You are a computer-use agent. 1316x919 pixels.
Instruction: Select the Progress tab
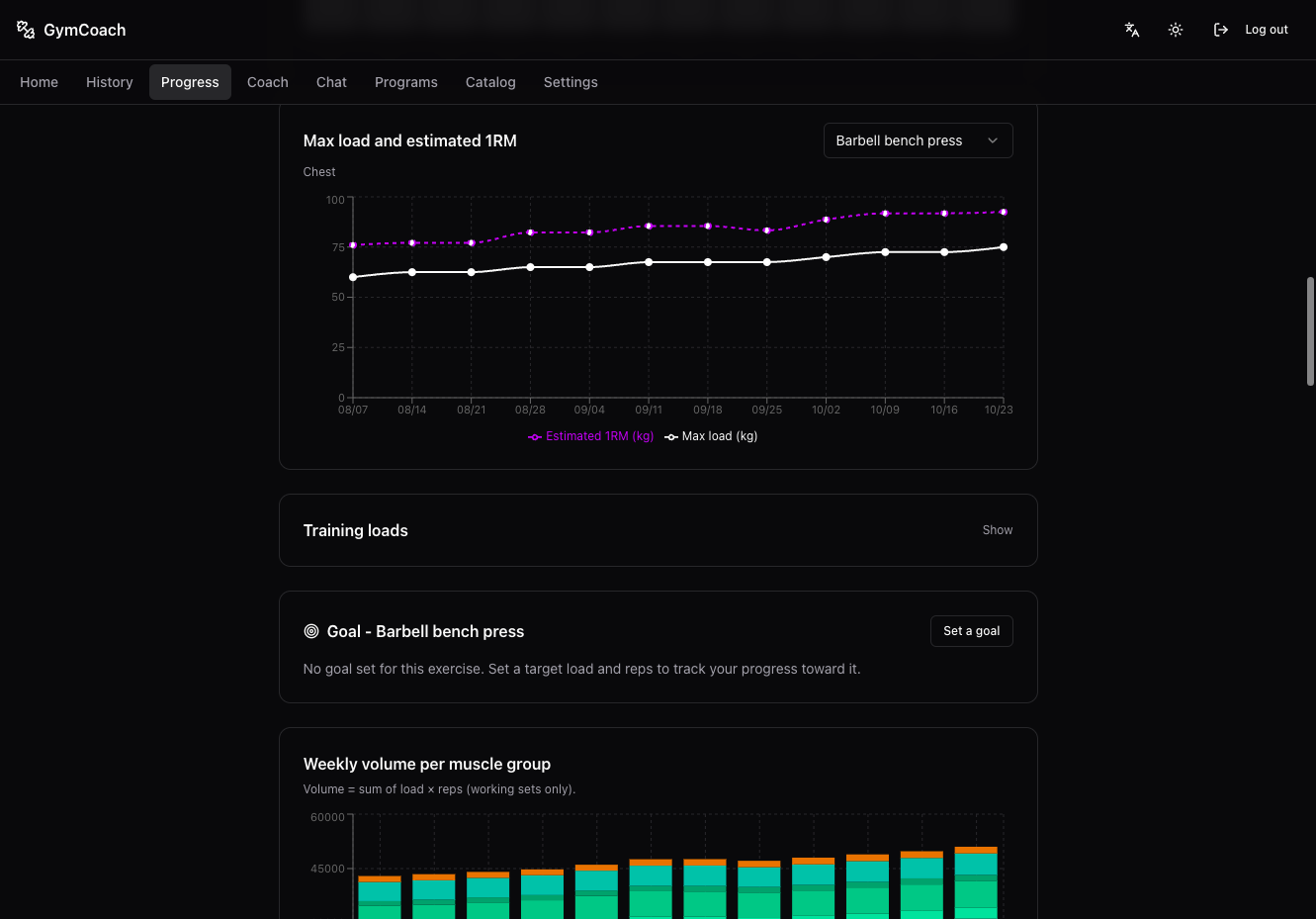tap(190, 82)
